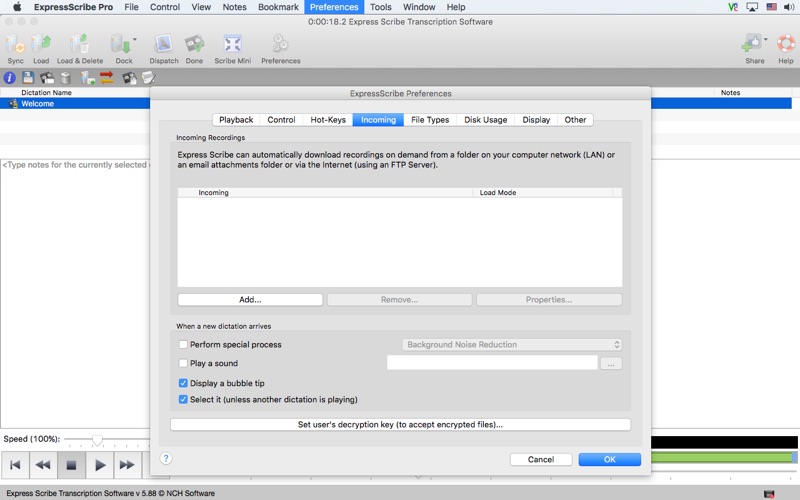Select the Incoming tab
This screenshot has height=500, width=800.
click(x=379, y=120)
